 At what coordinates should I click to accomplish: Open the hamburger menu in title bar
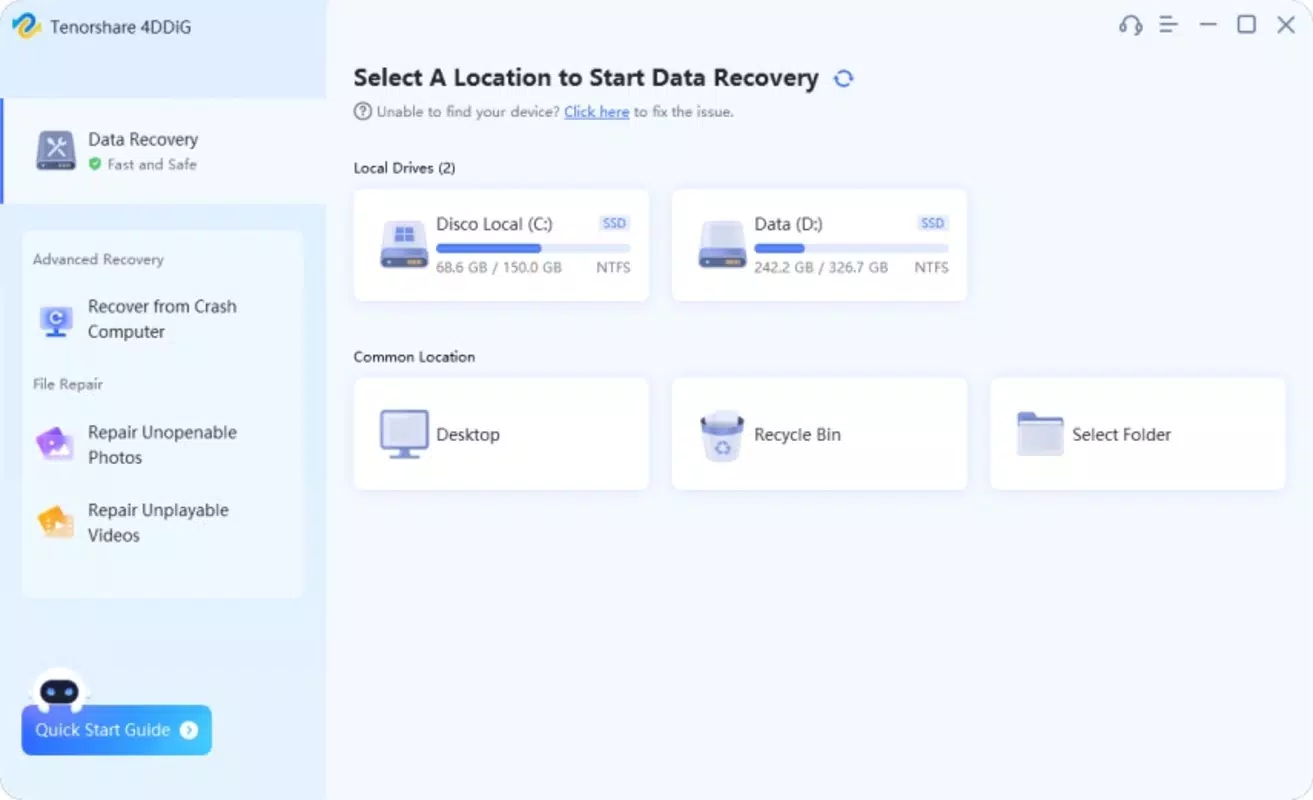[1168, 25]
